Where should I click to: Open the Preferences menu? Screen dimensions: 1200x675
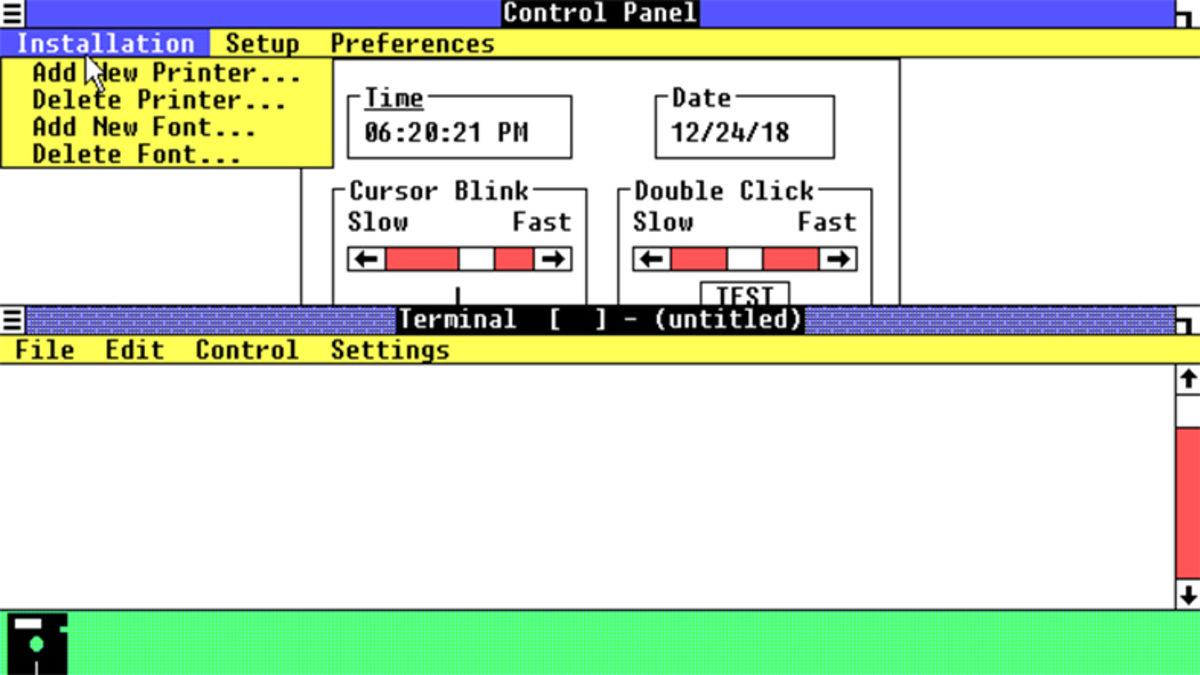click(412, 44)
